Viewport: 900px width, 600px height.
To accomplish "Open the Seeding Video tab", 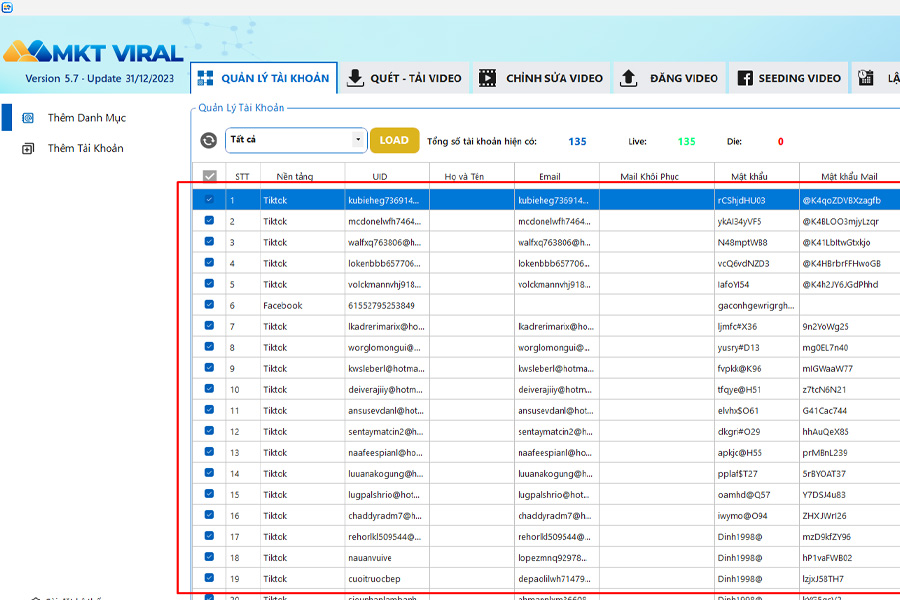I will coord(790,78).
